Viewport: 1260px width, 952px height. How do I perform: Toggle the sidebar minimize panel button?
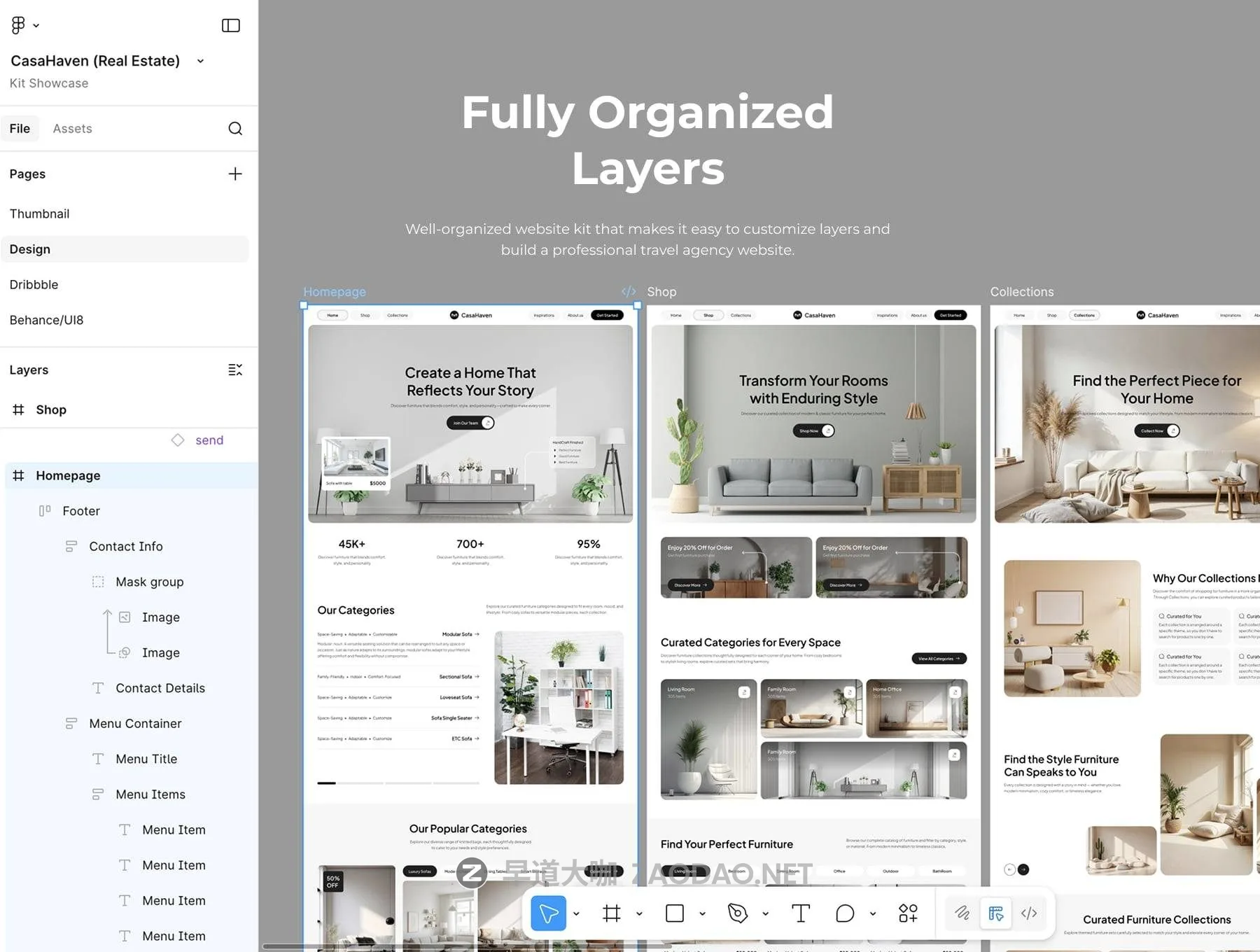231,26
